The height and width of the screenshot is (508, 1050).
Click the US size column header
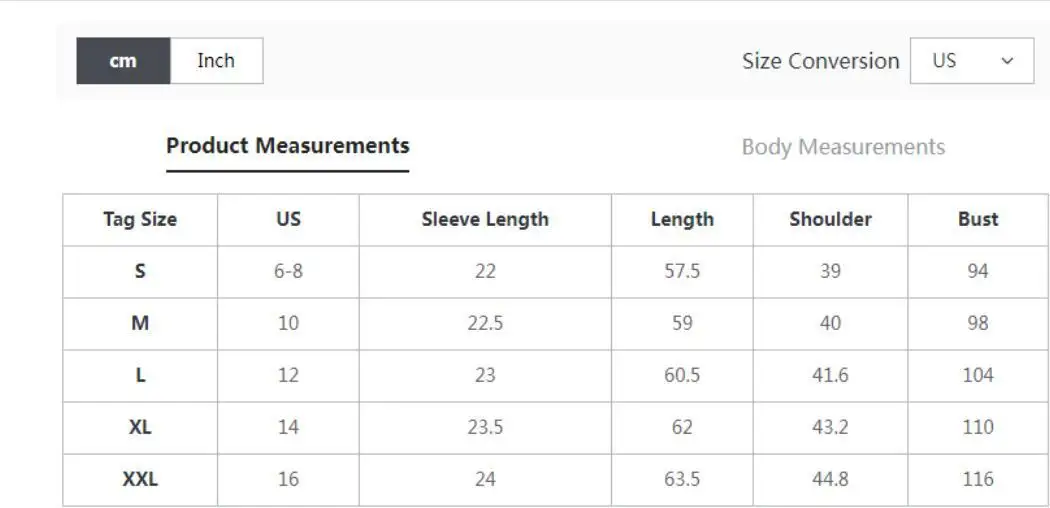coord(288,219)
